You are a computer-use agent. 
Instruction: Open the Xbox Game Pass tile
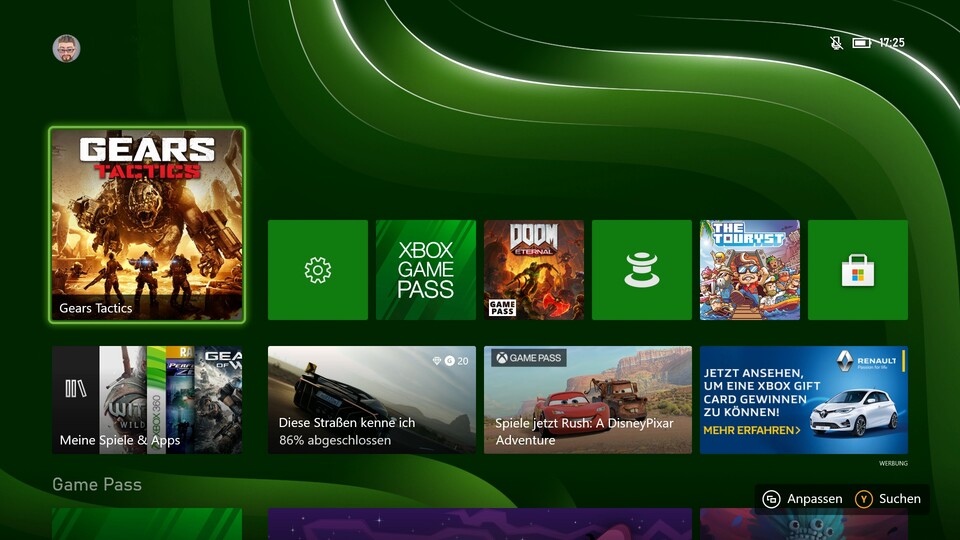click(426, 270)
